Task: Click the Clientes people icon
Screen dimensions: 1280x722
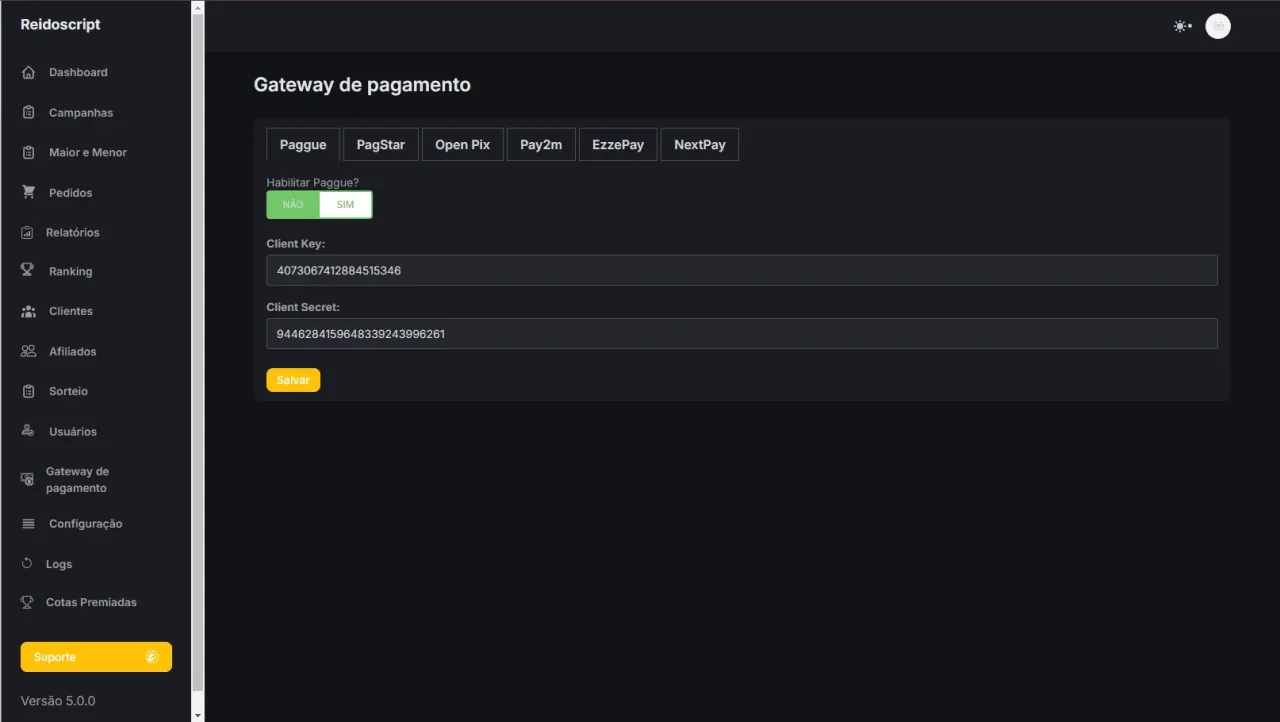Action: 28,311
